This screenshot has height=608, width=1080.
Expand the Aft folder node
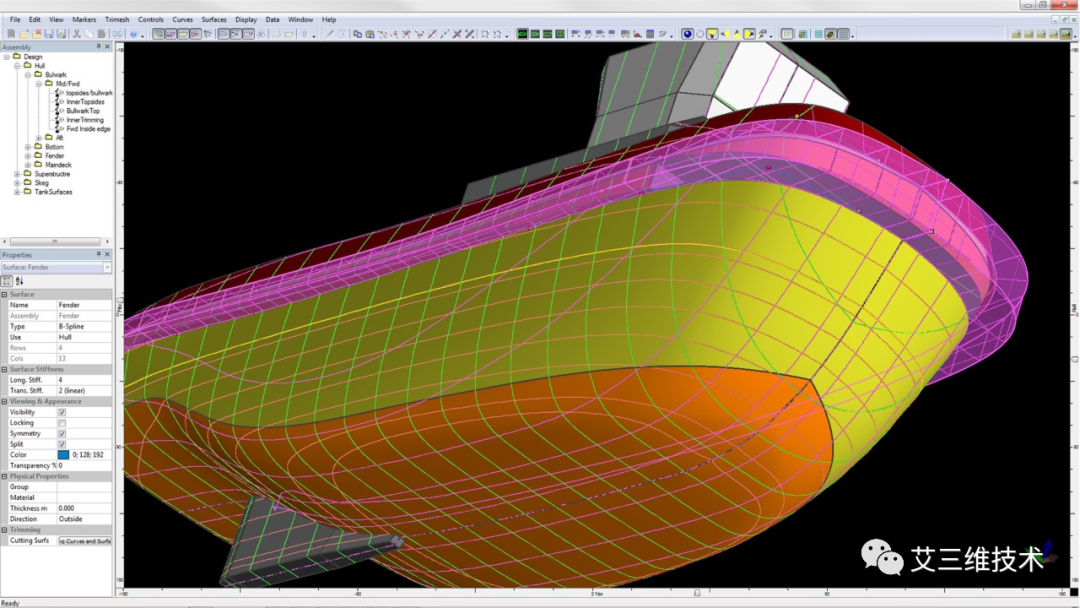pyautogui.click(x=39, y=138)
